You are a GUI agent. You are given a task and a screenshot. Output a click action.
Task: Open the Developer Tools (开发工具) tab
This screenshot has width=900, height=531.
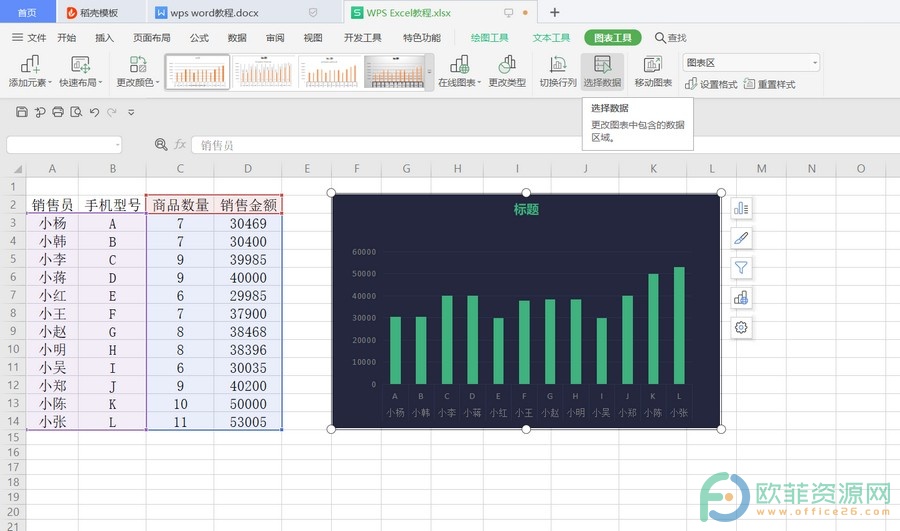point(363,38)
